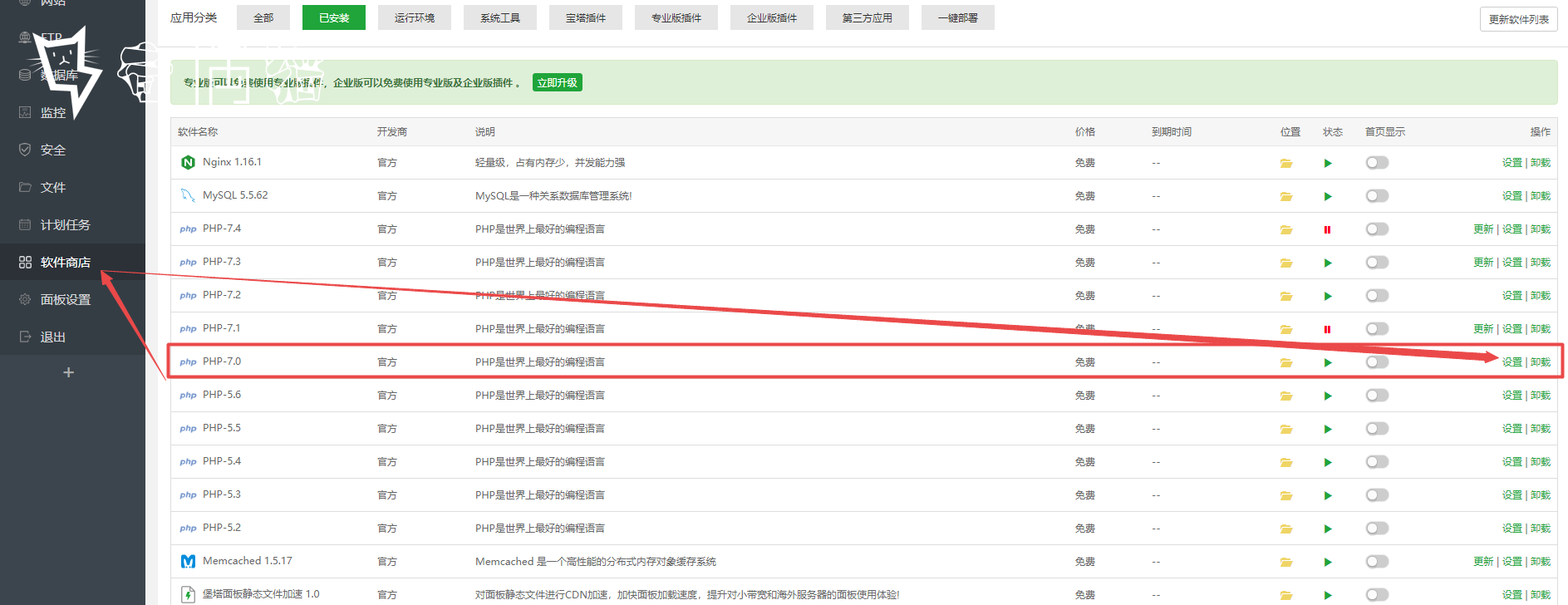Select the 第三方应用 category tab

click(x=868, y=17)
